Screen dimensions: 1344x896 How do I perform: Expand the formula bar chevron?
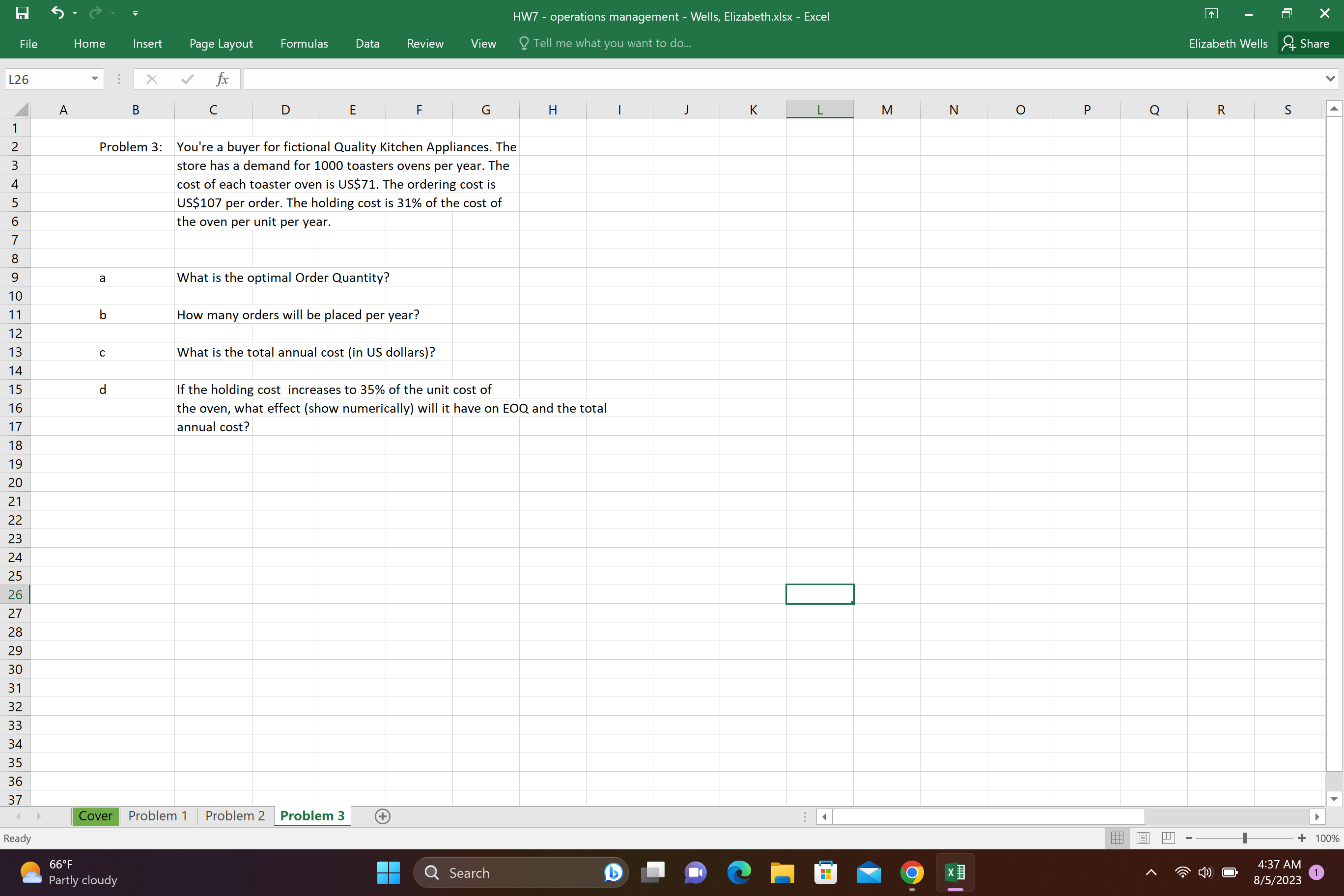coord(1331,79)
